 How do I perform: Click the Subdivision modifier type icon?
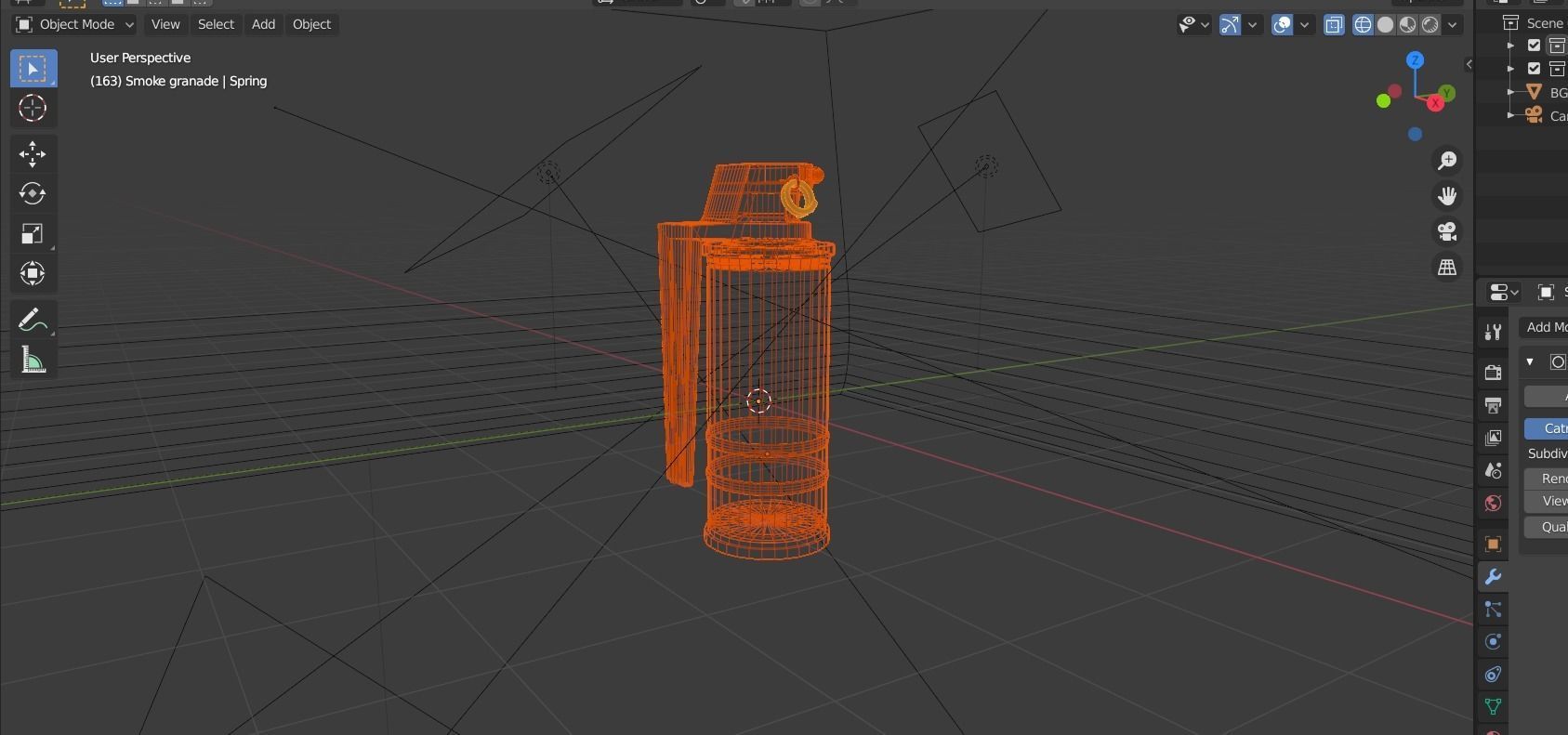pyautogui.click(x=1559, y=361)
